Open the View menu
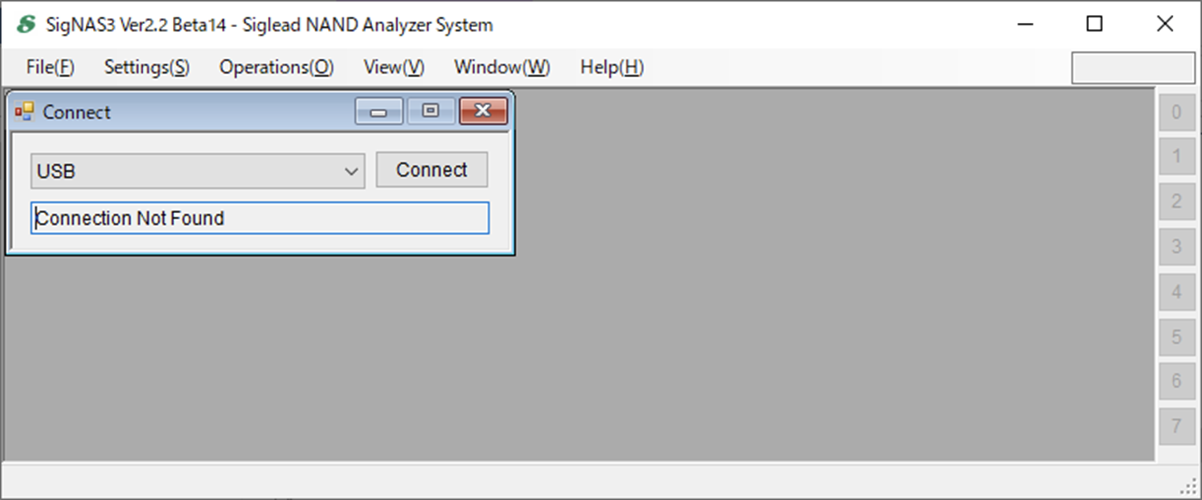The image size is (1202, 500). [394, 67]
